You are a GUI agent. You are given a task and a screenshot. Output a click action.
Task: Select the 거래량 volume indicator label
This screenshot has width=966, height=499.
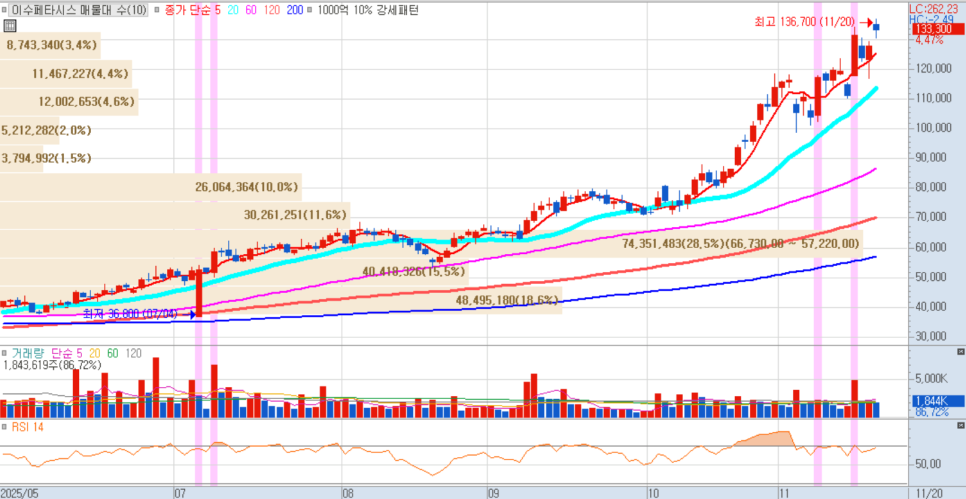point(29,354)
